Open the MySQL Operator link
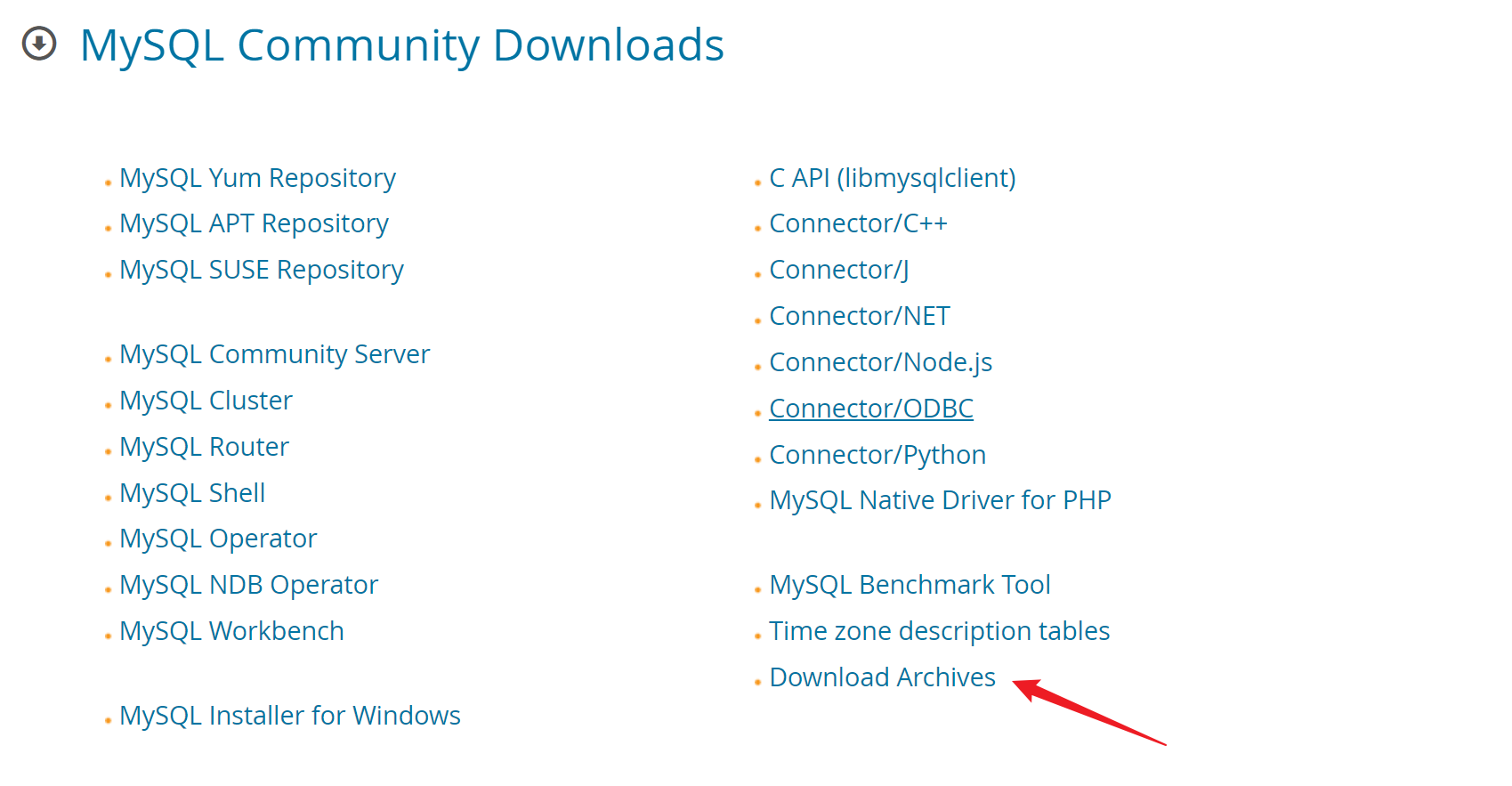 [218, 539]
